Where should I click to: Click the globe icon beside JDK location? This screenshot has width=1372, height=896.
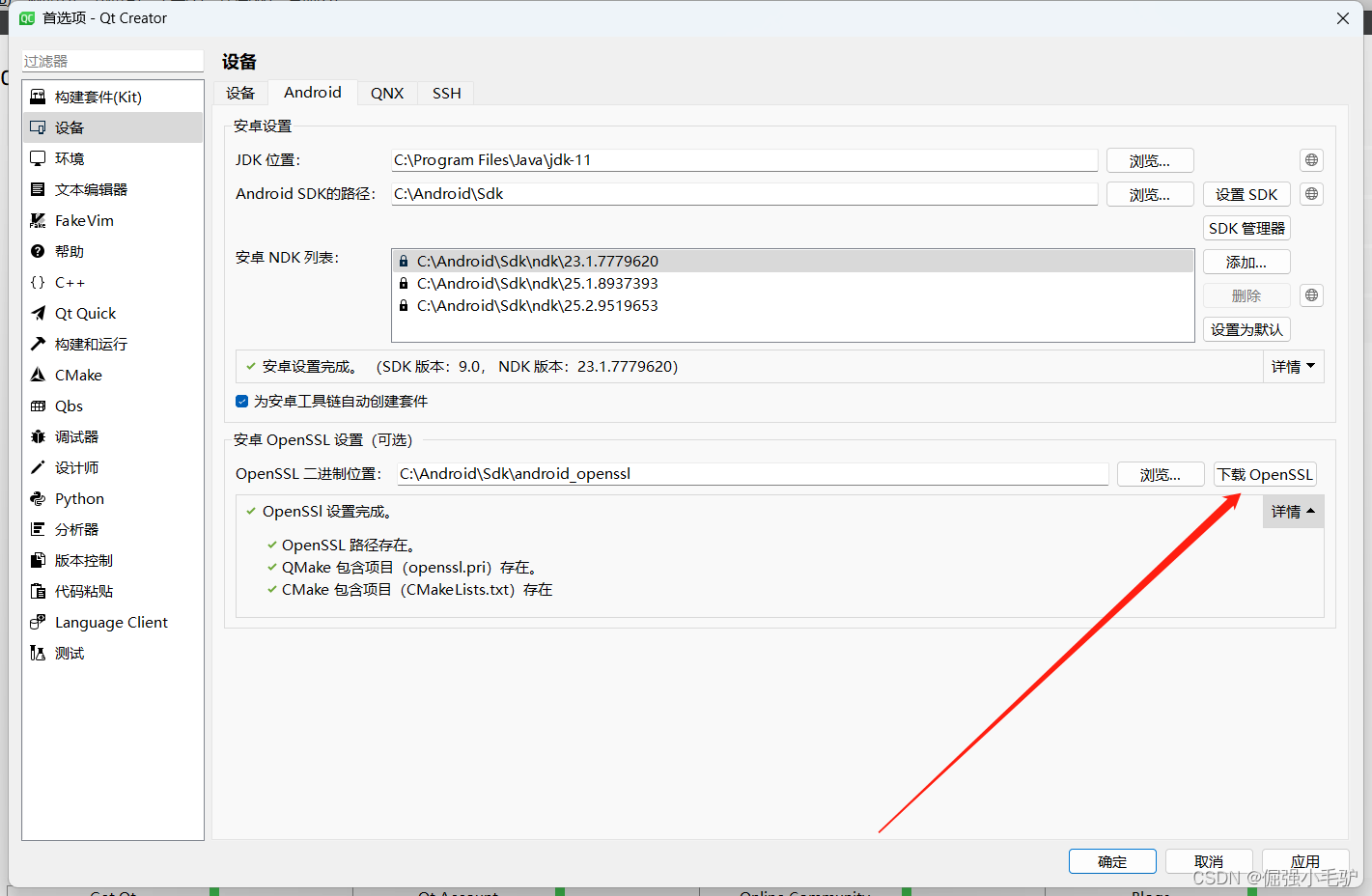pyautogui.click(x=1311, y=160)
